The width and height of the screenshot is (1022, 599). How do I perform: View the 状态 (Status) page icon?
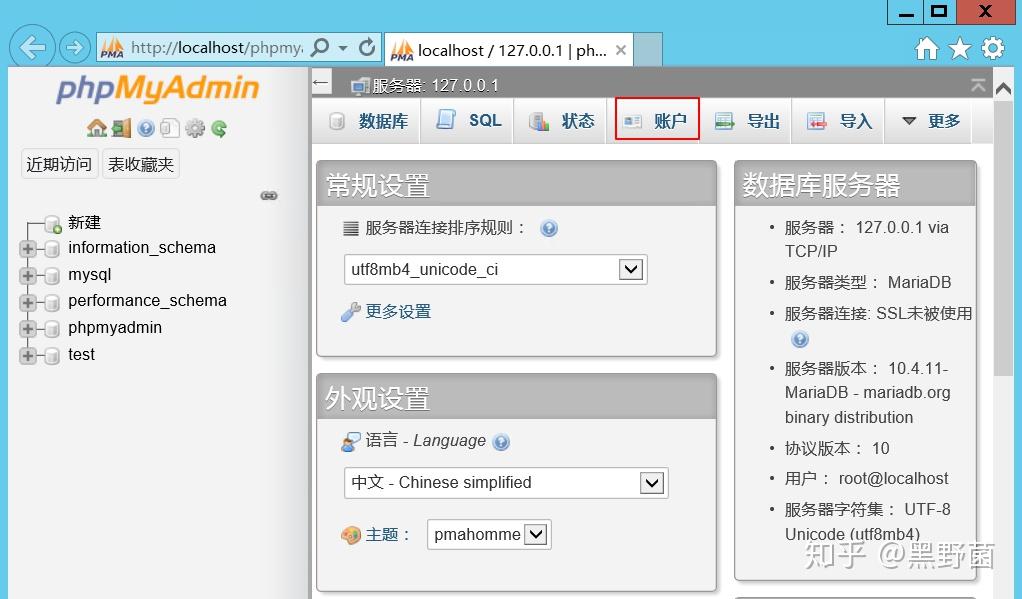coord(539,120)
